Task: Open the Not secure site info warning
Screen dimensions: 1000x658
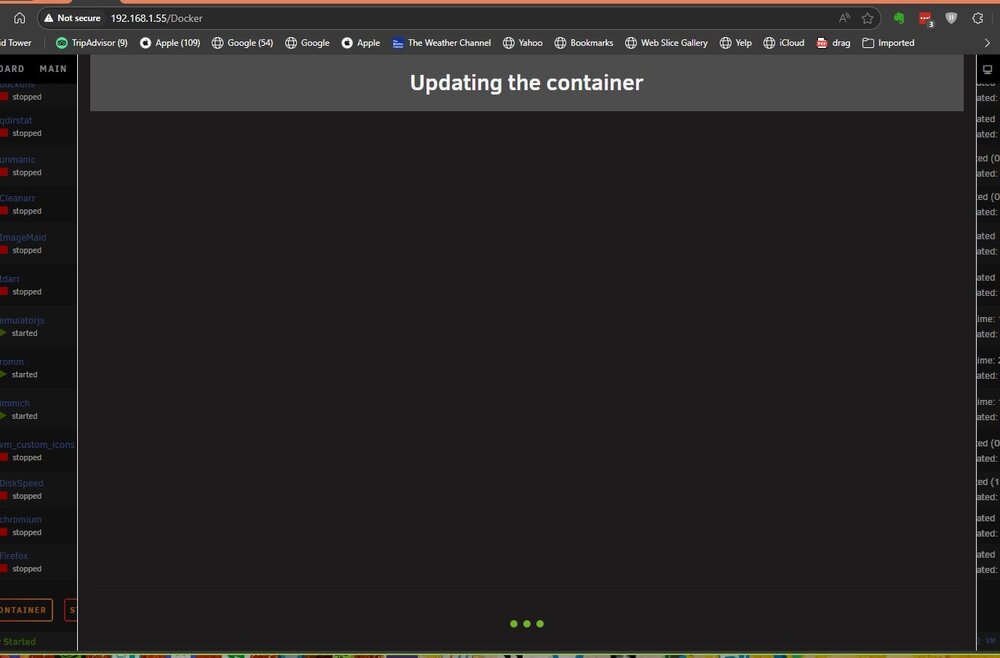Action: pyautogui.click(x=72, y=18)
